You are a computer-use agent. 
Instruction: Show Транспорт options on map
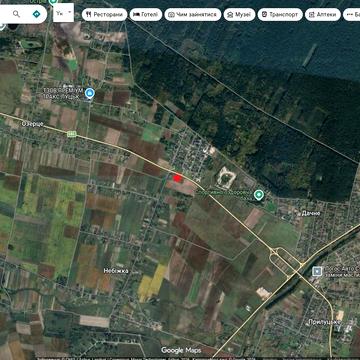tap(280, 15)
